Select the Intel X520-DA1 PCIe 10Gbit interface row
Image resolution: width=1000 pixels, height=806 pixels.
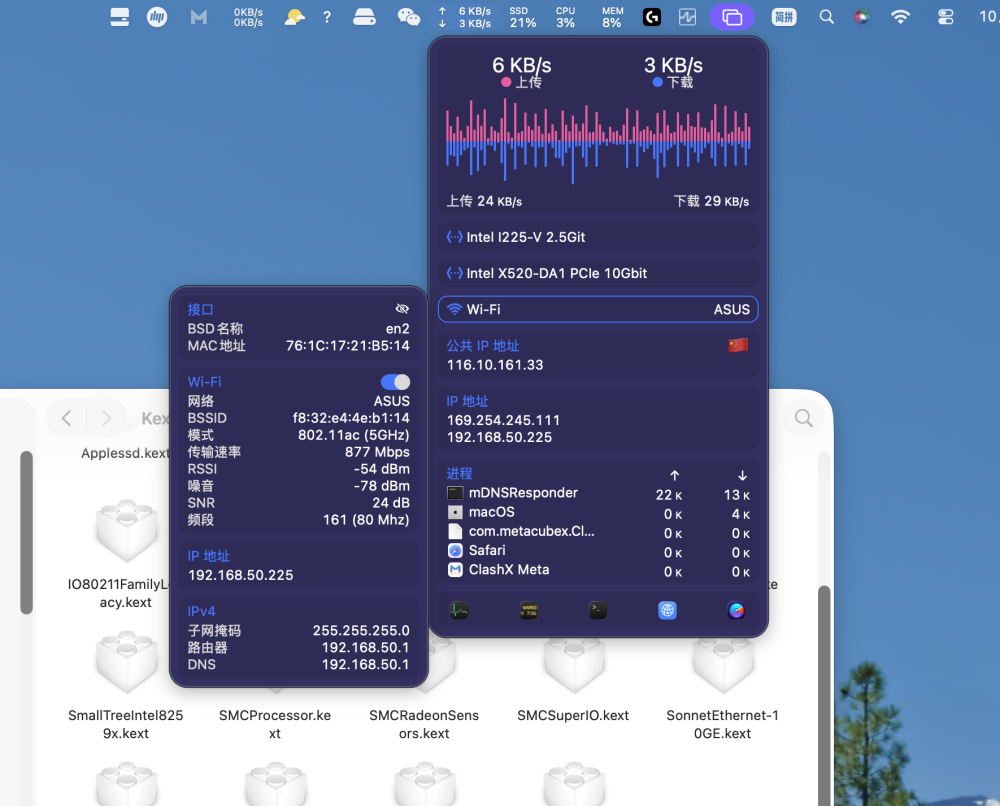coord(598,273)
